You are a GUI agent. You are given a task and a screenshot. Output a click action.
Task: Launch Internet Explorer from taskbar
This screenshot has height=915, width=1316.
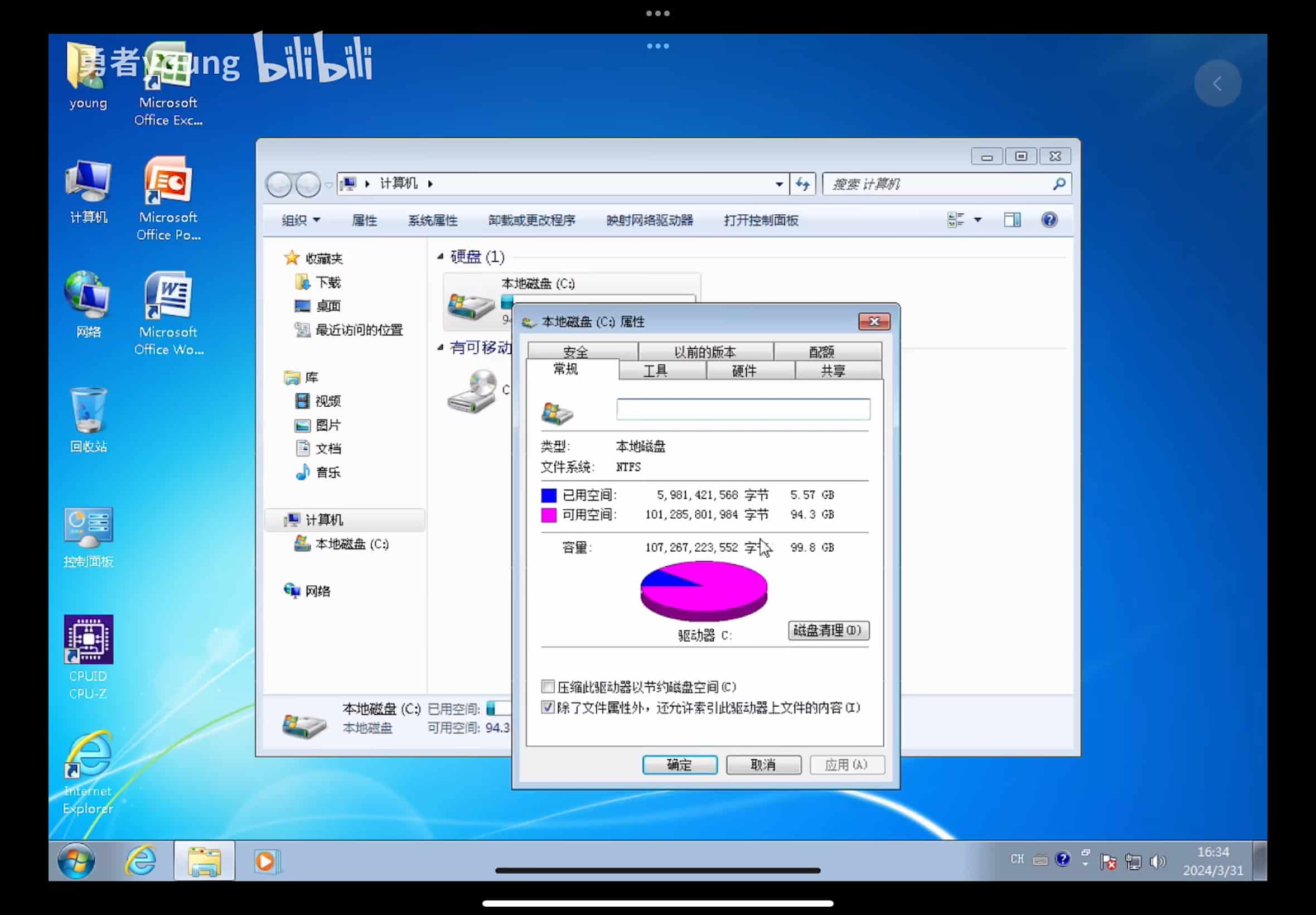pos(141,860)
